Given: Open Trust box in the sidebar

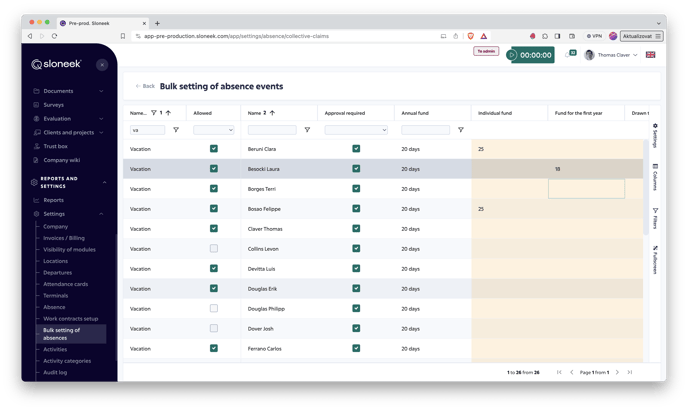Looking at the screenshot, I should point(55,146).
